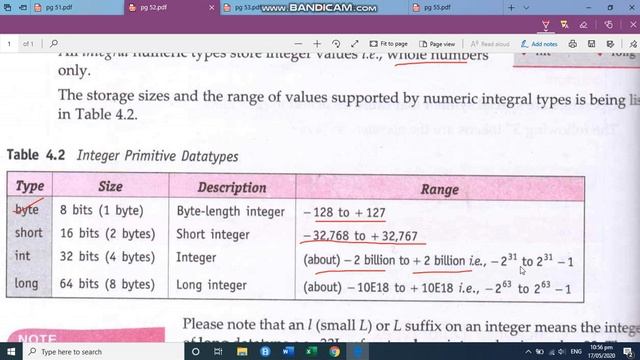Image resolution: width=640 pixels, height=360 pixels.
Task: Select the pen annotation tool
Action: pyautogui.click(x=545, y=25)
